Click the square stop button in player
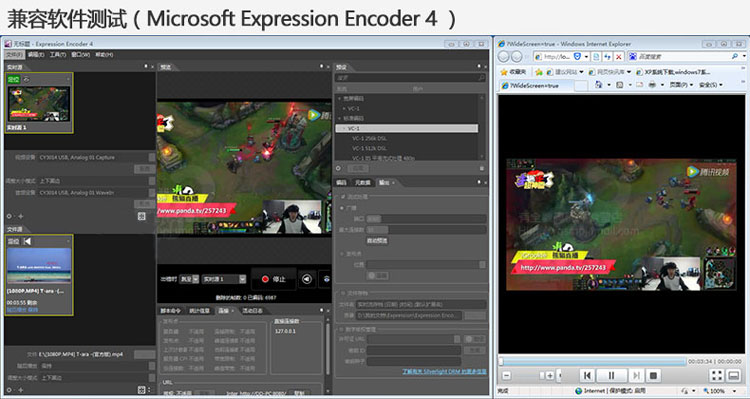Image resolution: width=750 pixels, height=399 pixels. 653,376
